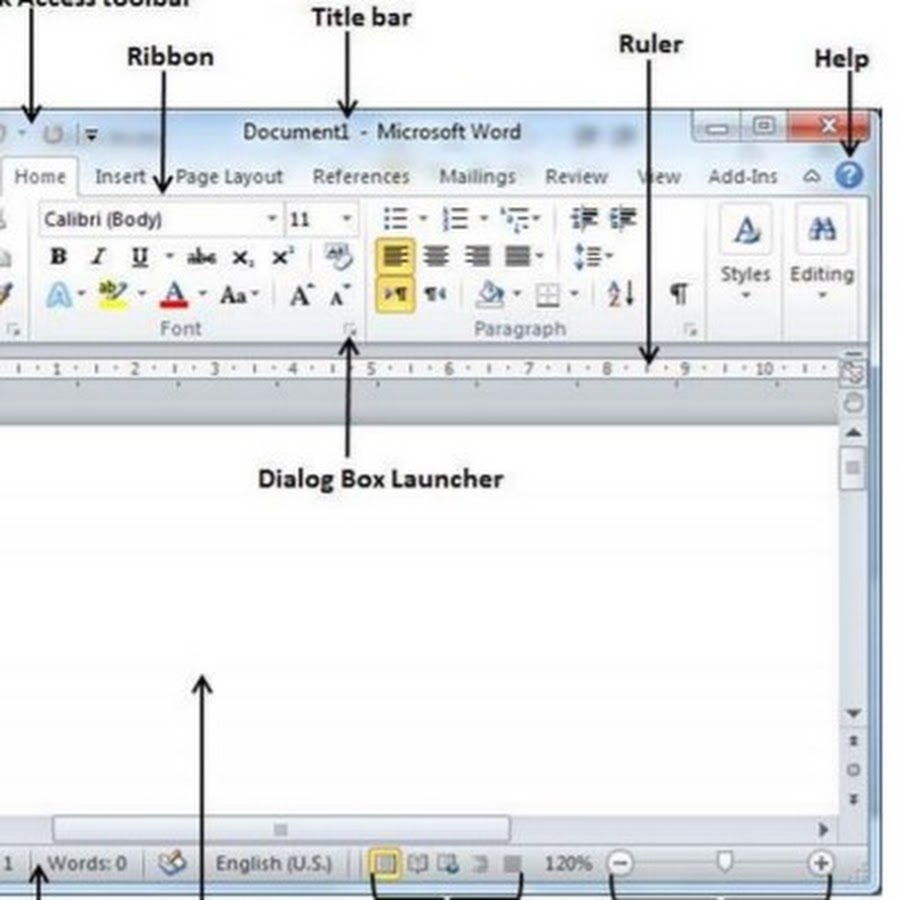The image size is (900, 900).
Task: Click the Redo icon in Quick Access toolbar
Action: pyautogui.click(x=53, y=134)
